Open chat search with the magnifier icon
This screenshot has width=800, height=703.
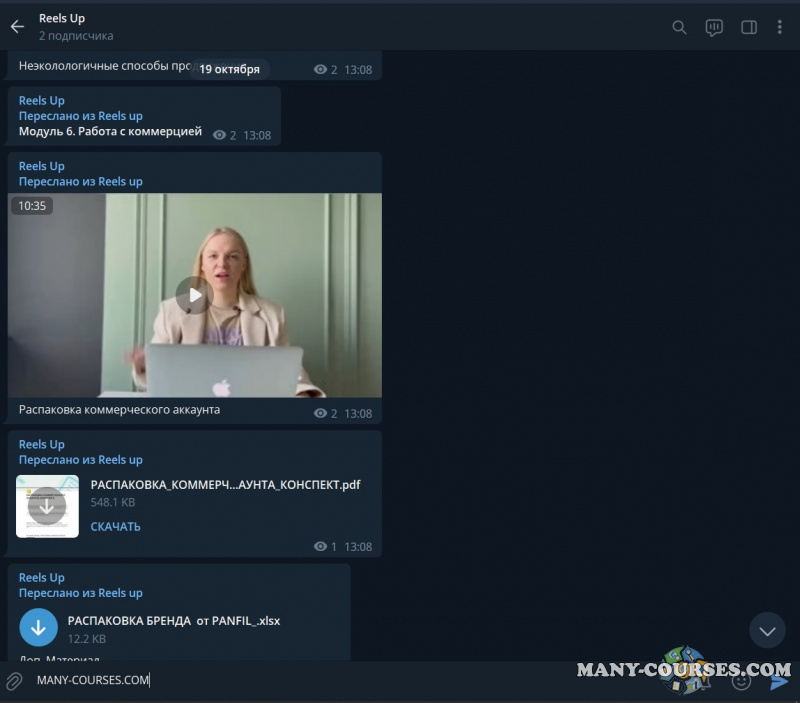[x=679, y=27]
